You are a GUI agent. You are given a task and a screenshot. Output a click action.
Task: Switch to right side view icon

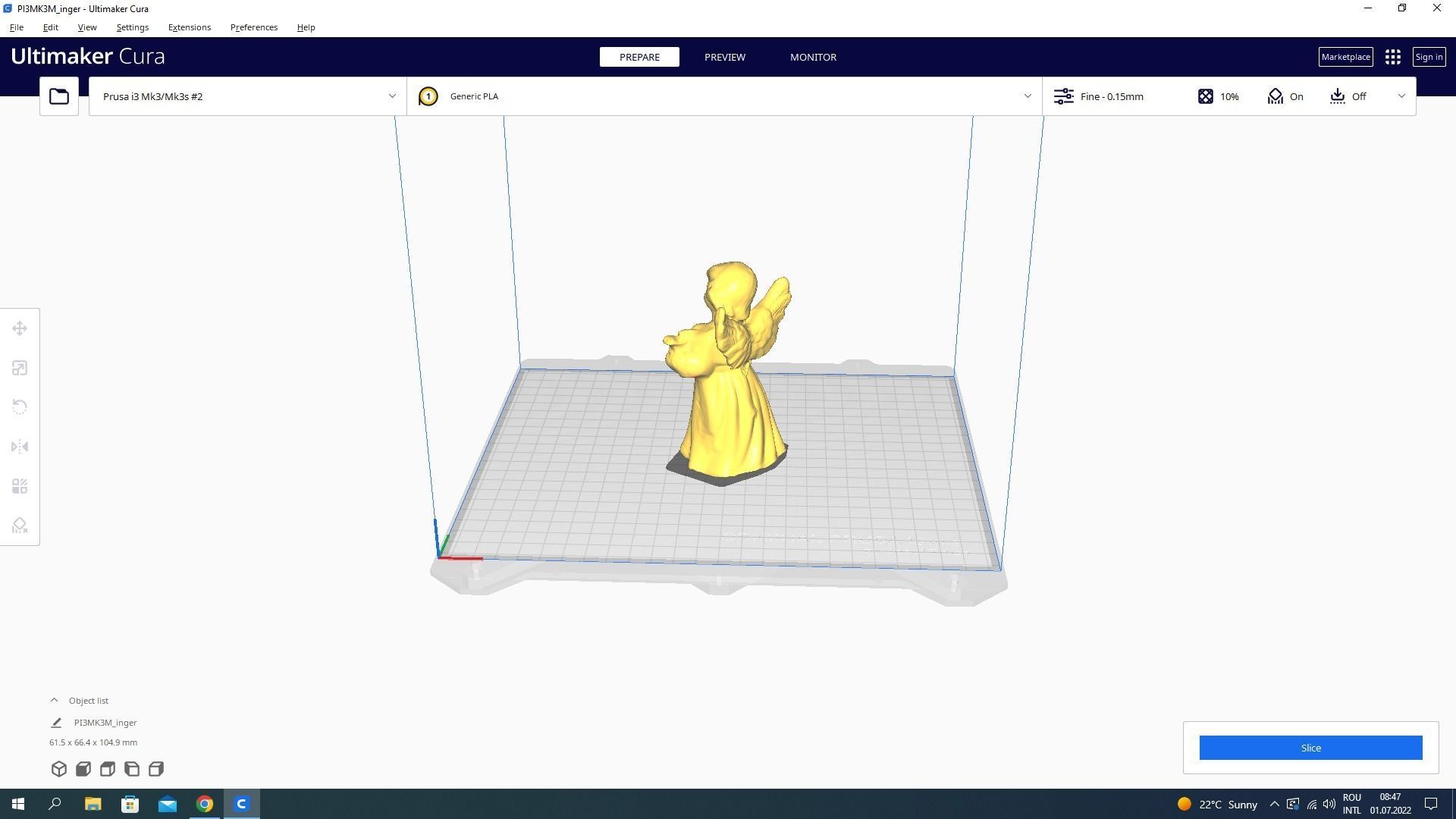pyautogui.click(x=156, y=769)
